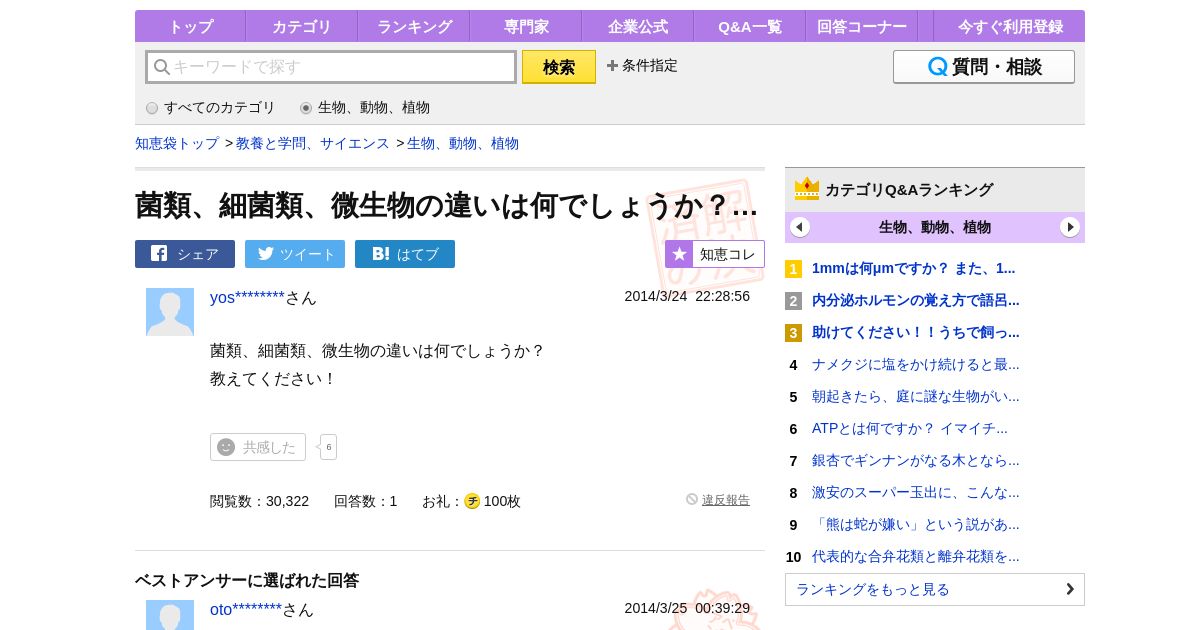
Task: Open yos******** user profile link
Action: click(x=247, y=298)
